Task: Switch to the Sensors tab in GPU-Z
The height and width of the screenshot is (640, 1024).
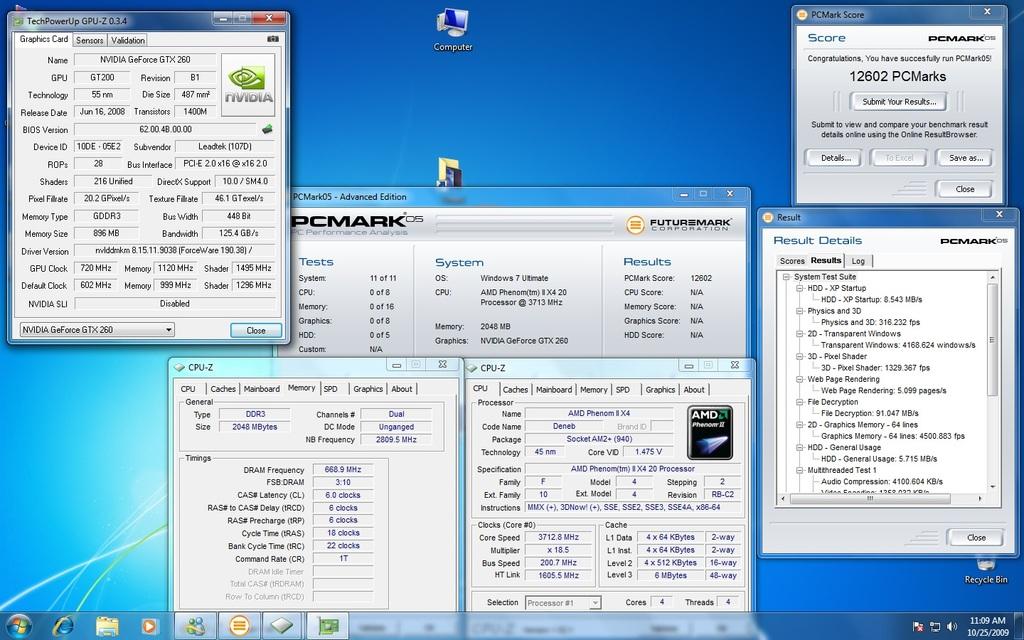Action: point(89,40)
